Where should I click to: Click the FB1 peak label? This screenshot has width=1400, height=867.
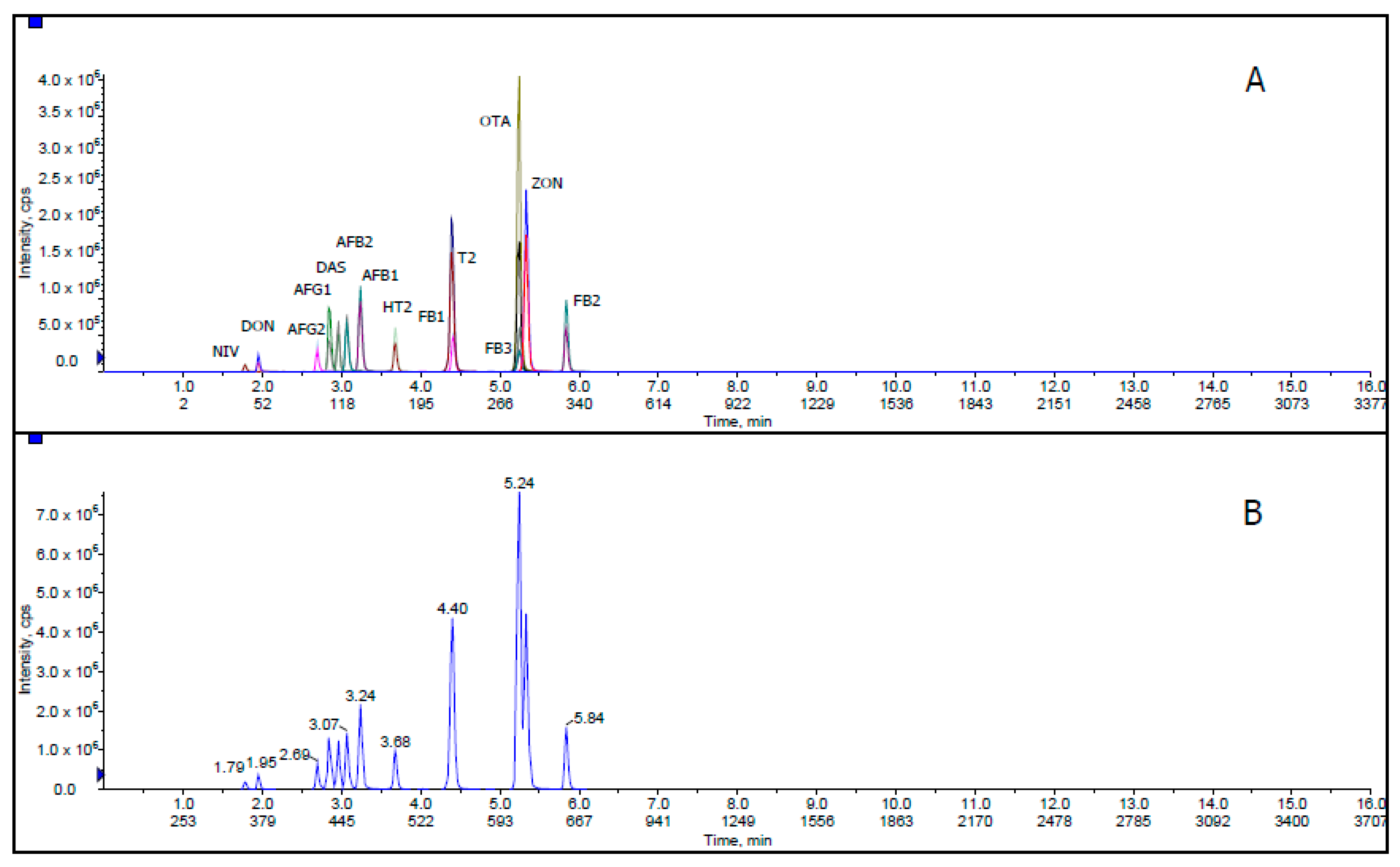coord(431,316)
